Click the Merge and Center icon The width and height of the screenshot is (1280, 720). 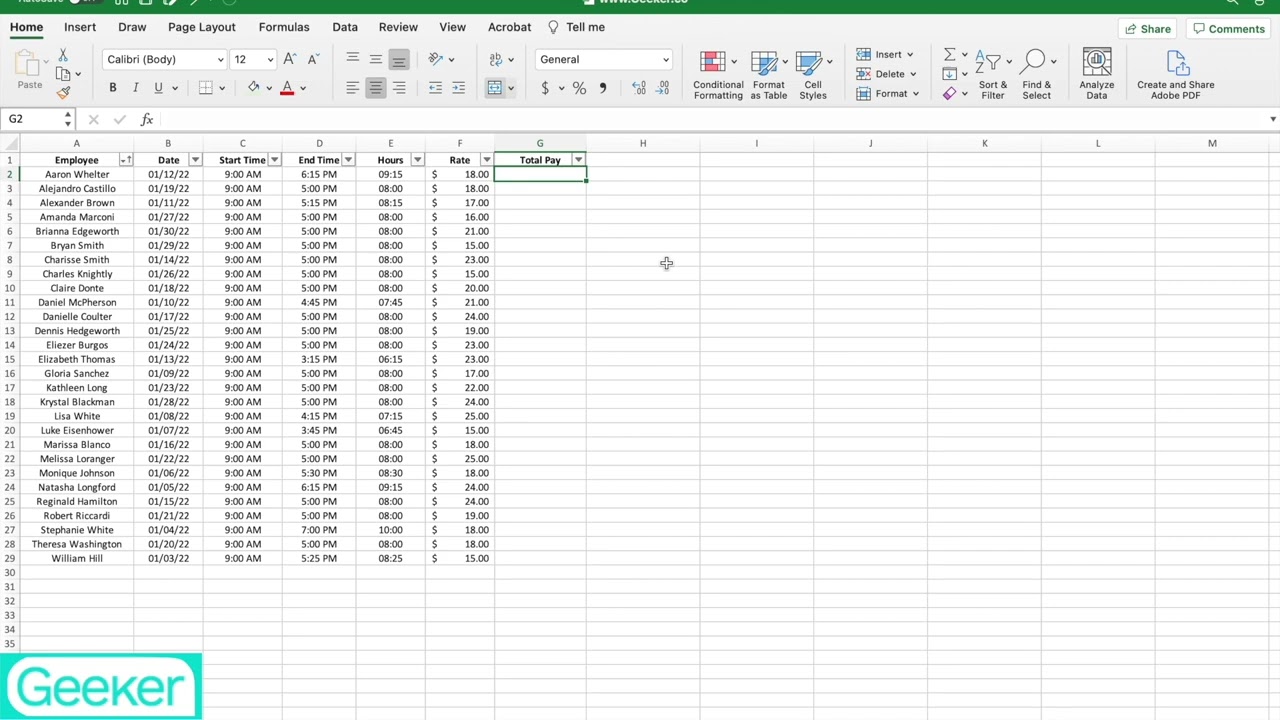[495, 88]
